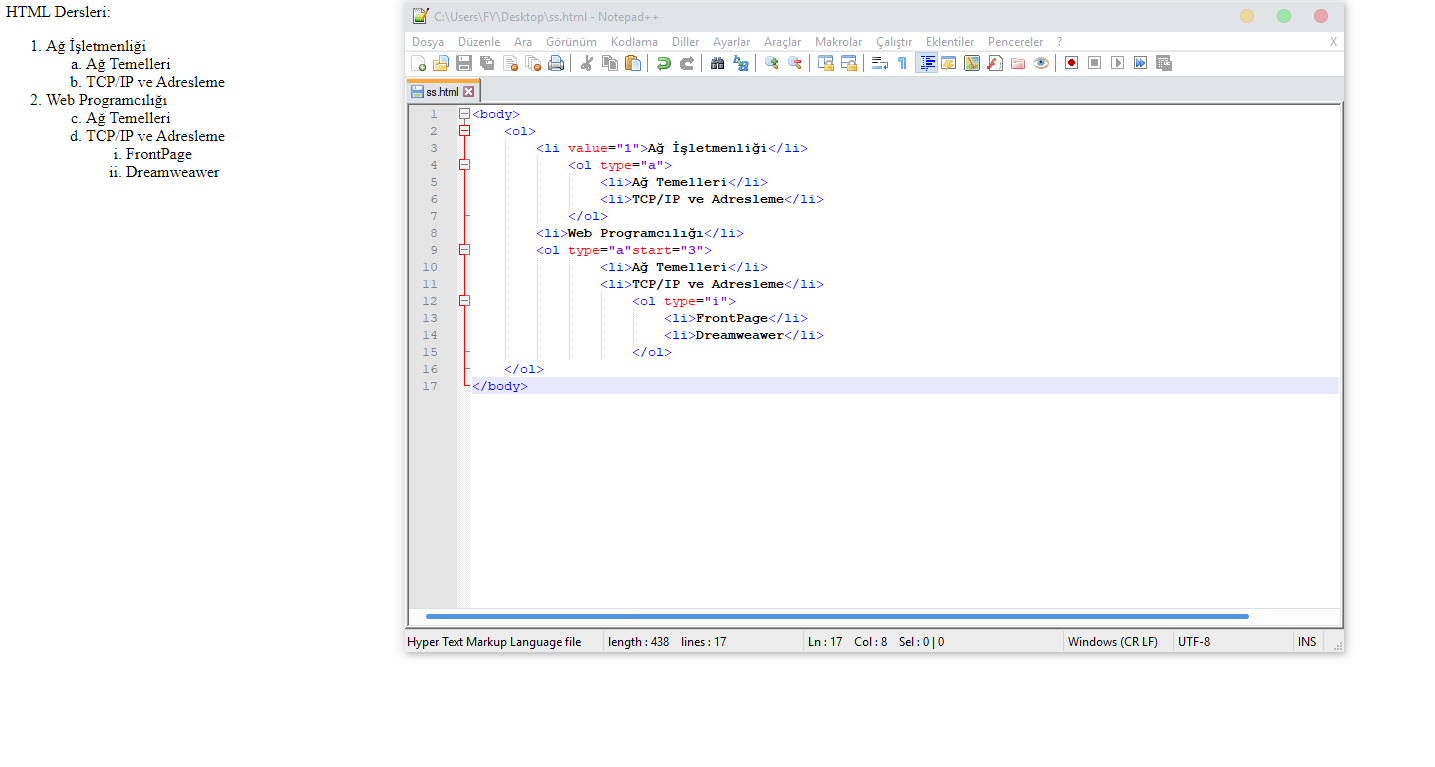Click the Save file toolbar icon
The image size is (1435, 767).
pos(464,63)
